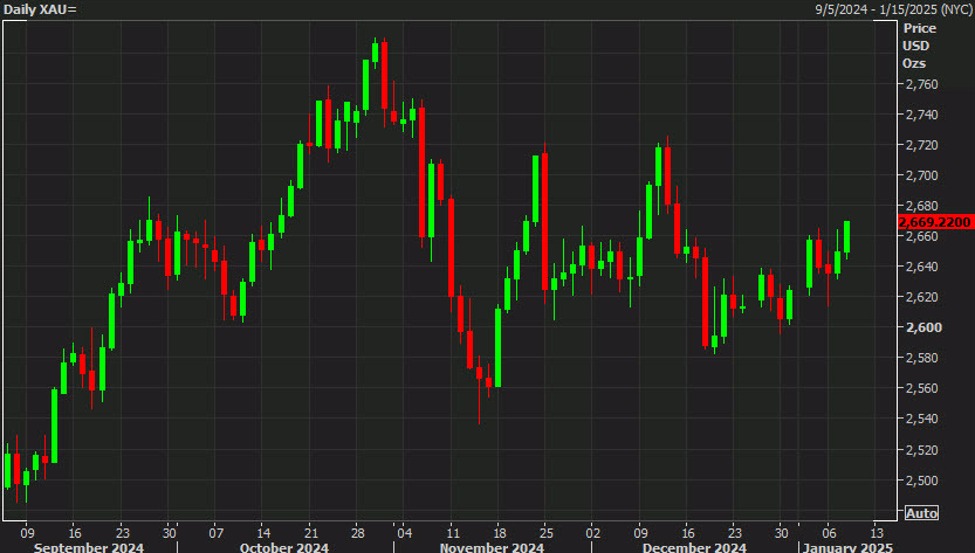Click the 2,540 price axis level

click(921, 419)
